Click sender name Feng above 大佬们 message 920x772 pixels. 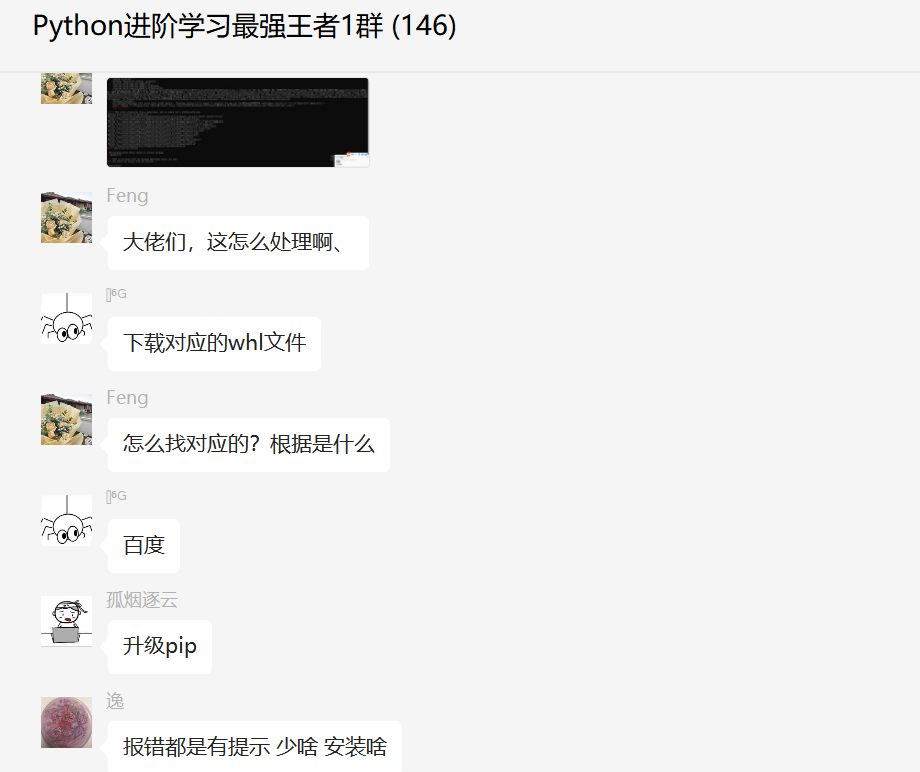127,196
